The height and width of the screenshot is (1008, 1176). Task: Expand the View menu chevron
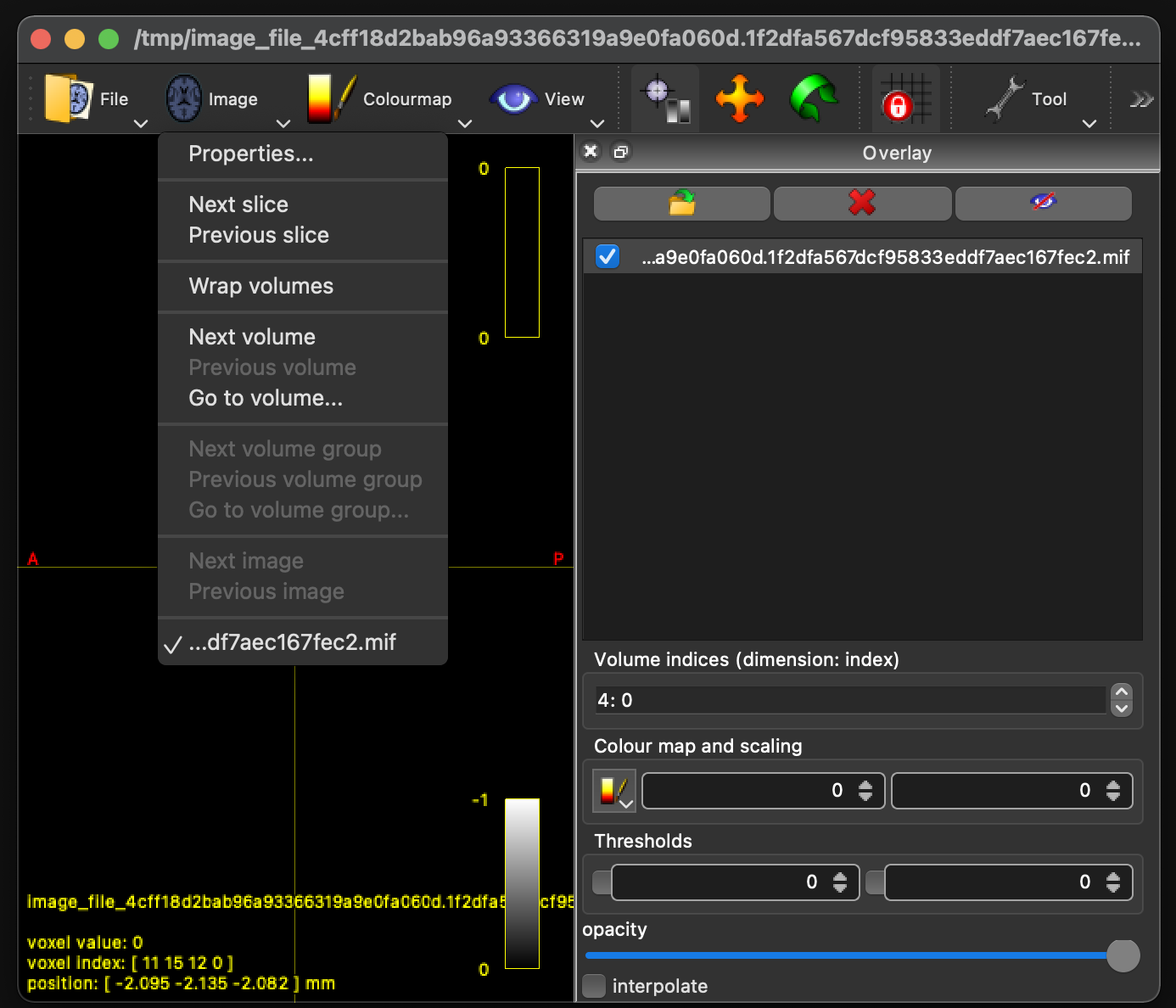(597, 124)
